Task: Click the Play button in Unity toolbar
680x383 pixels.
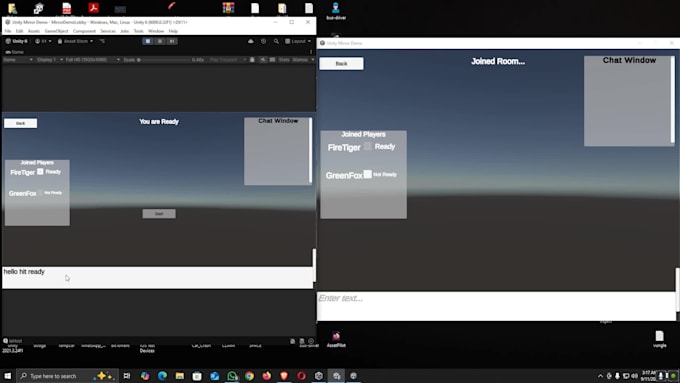Action: [x=148, y=41]
